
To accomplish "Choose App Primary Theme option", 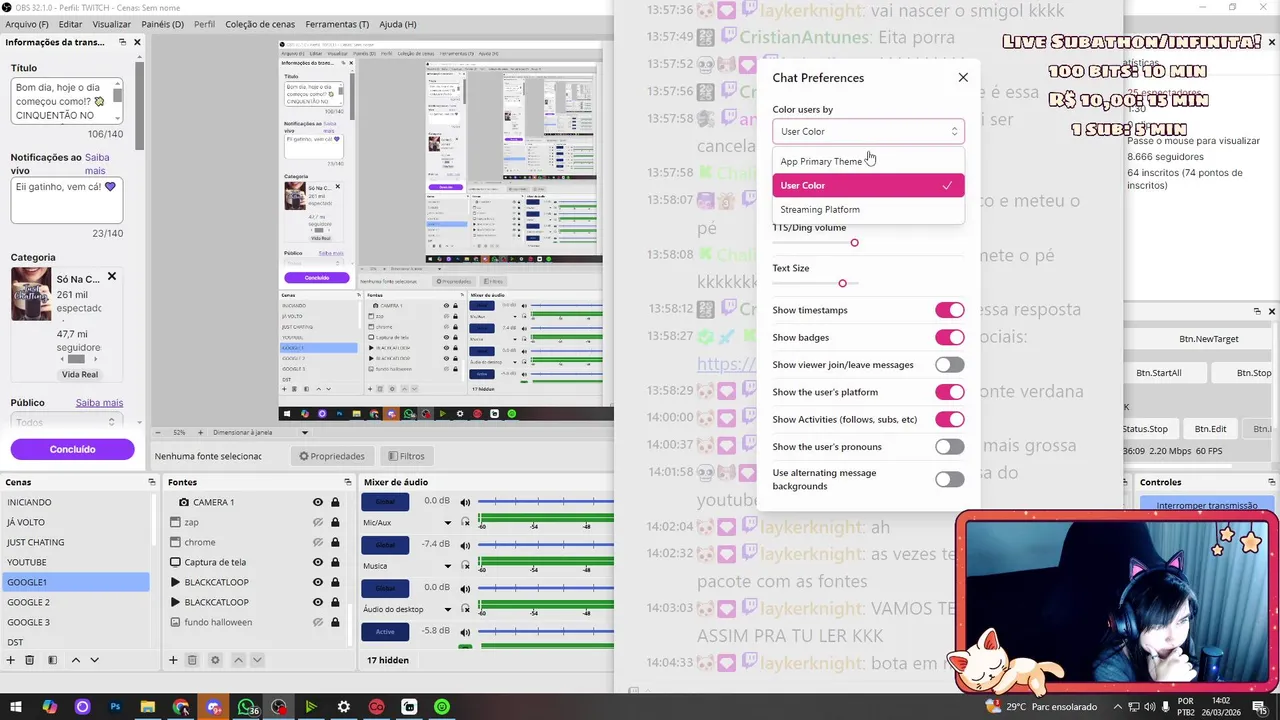I will point(868,161).
